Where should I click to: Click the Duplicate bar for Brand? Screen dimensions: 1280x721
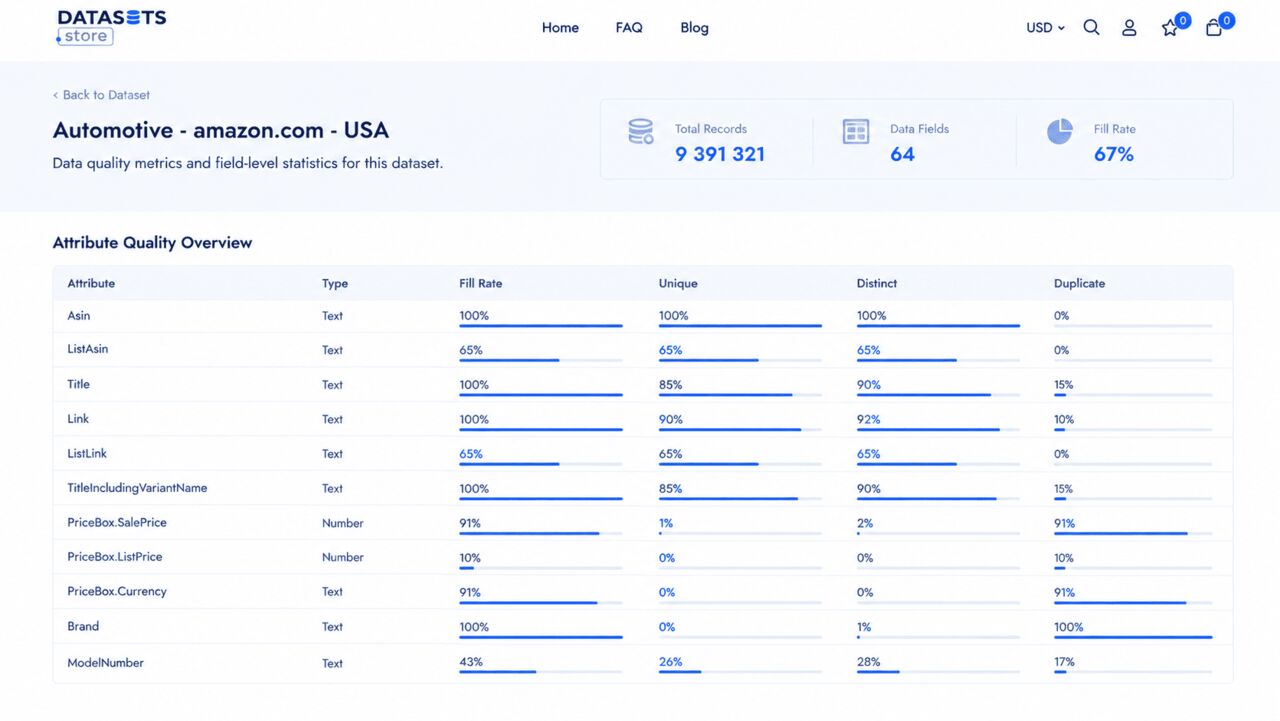[1133, 637]
